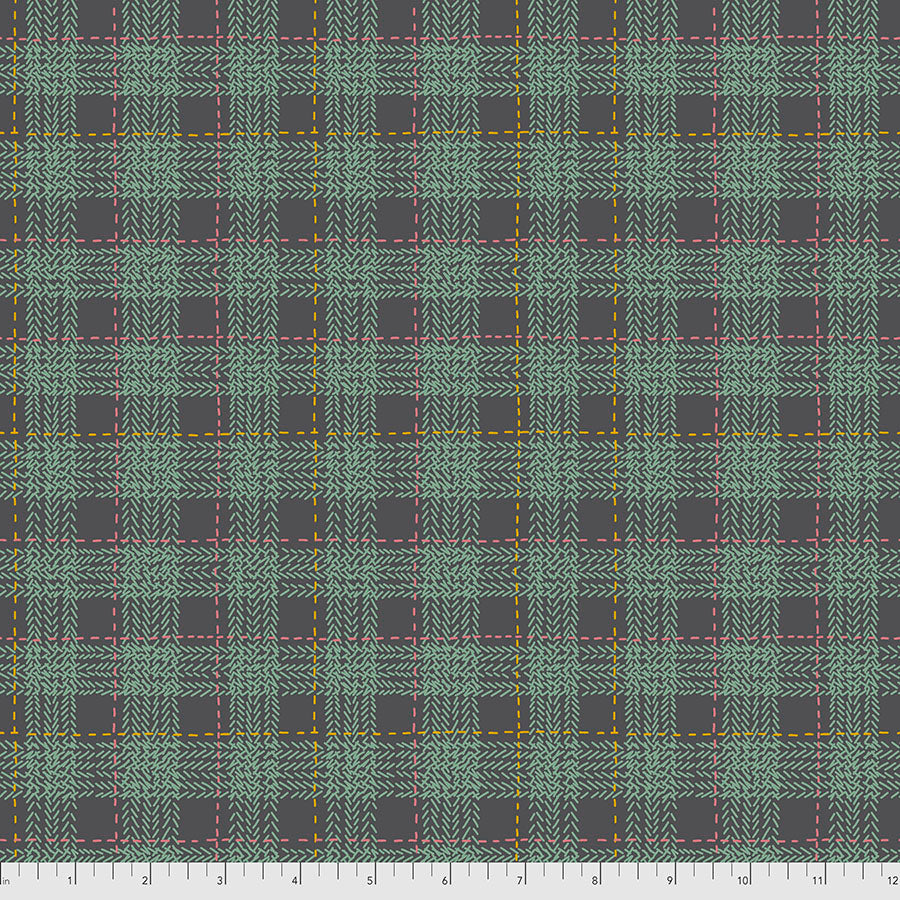Click the number 9 on the ruler

[x=669, y=882]
